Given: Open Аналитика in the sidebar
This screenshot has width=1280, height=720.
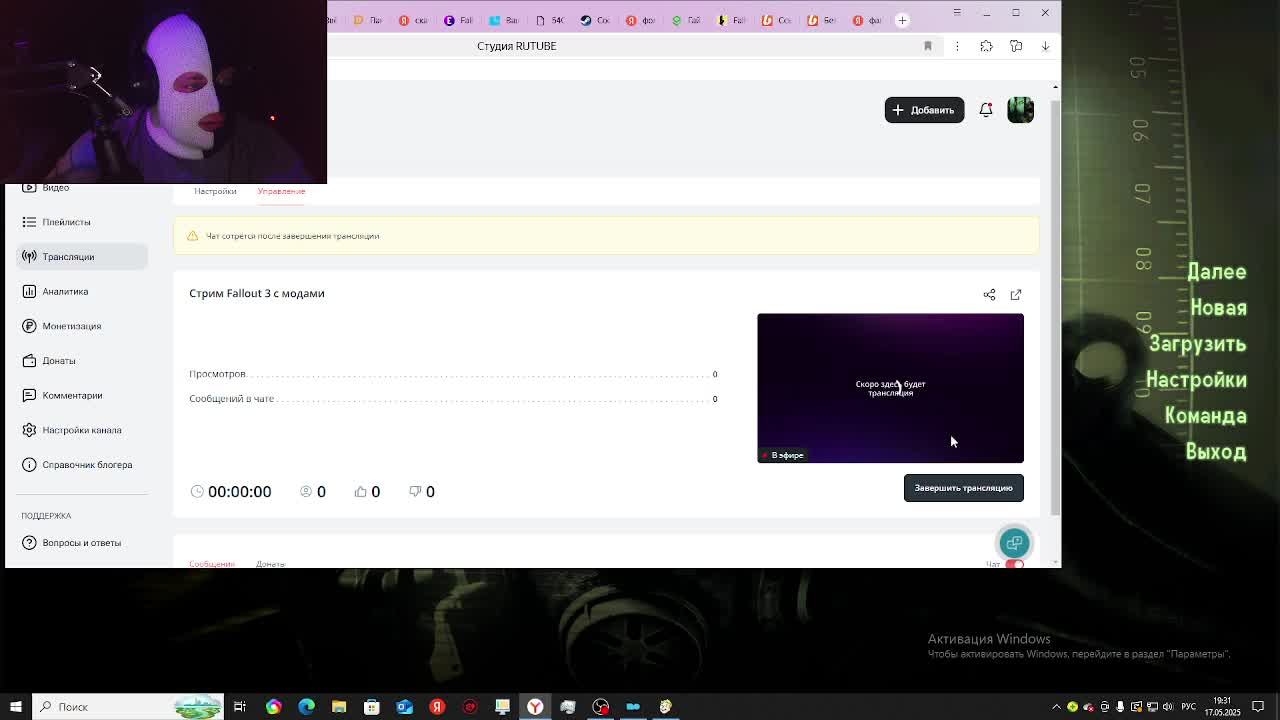Looking at the screenshot, I should [81, 291].
